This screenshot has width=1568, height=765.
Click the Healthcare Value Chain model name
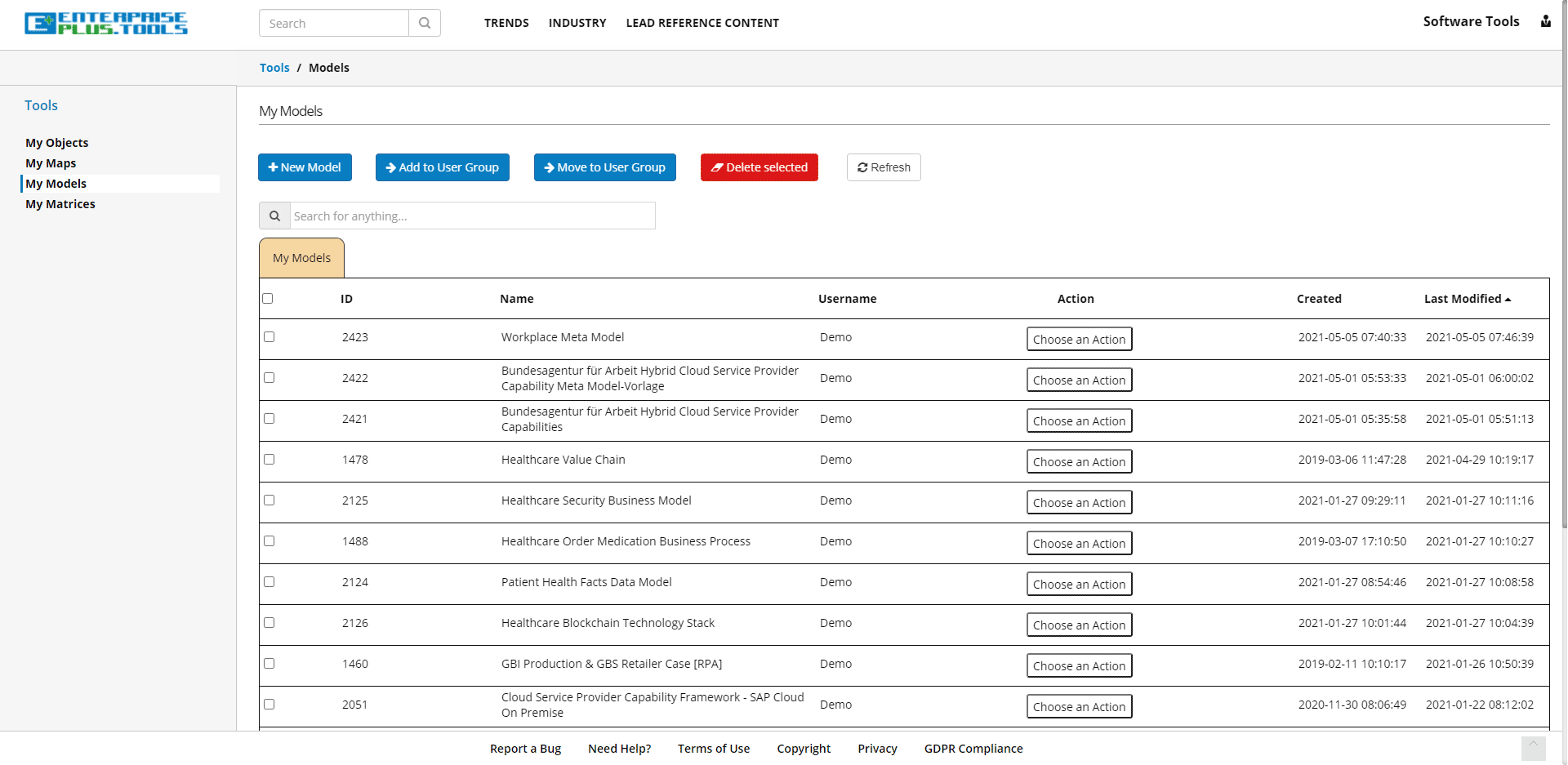[563, 460]
